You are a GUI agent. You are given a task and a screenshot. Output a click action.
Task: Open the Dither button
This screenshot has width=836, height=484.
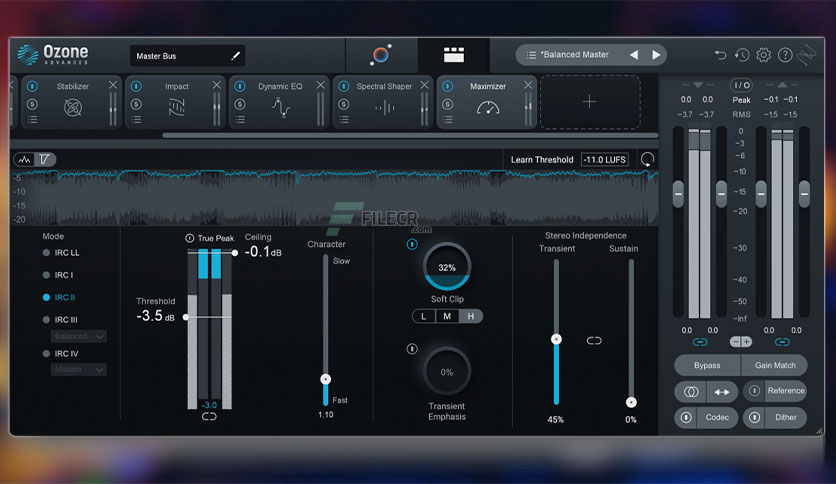[x=785, y=417]
